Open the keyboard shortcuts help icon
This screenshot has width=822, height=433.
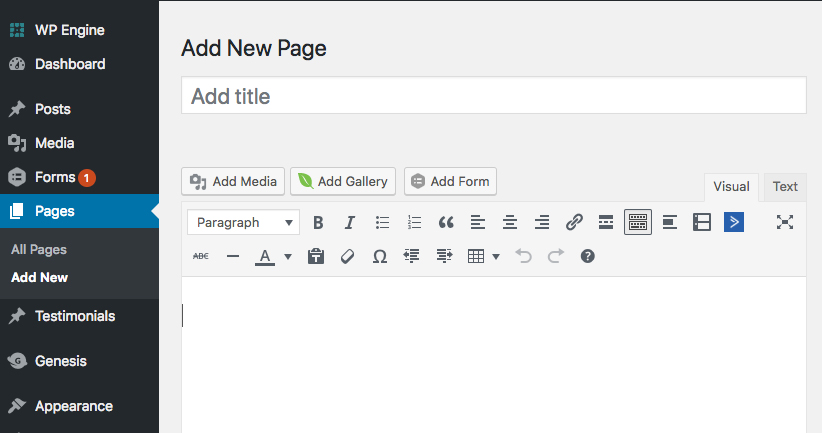tap(588, 256)
